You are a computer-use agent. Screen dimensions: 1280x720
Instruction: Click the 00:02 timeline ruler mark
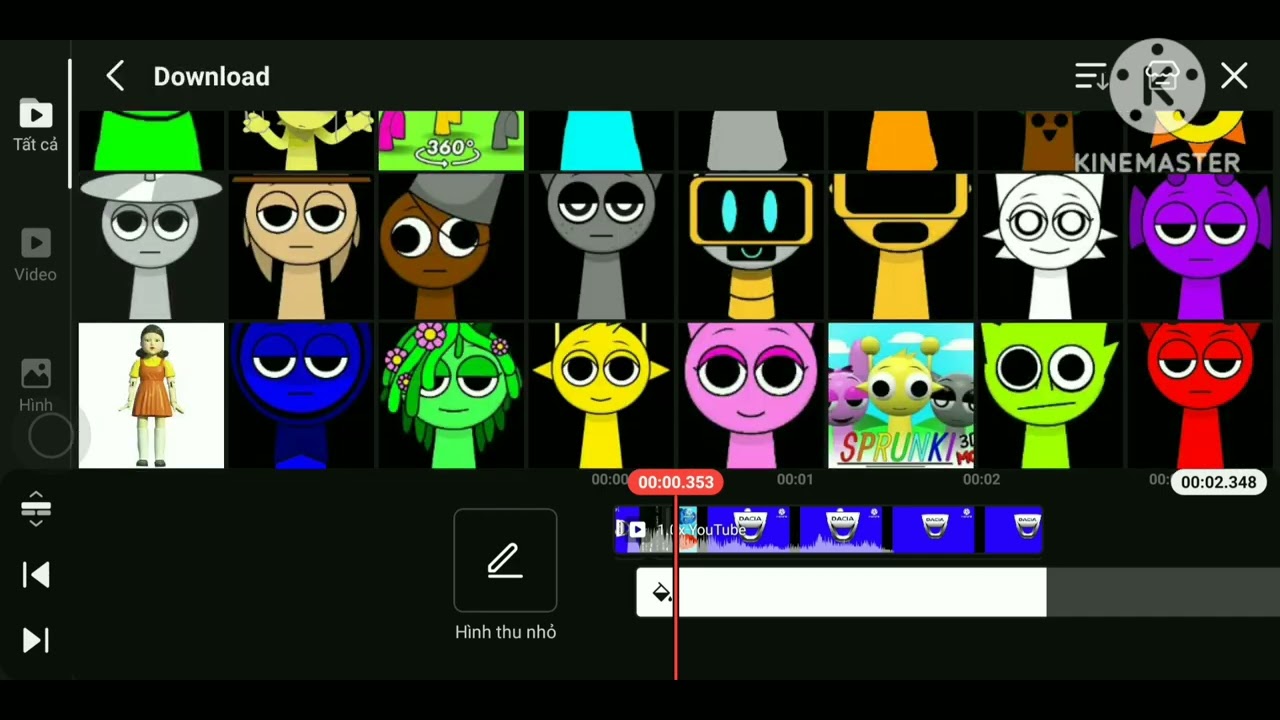(x=981, y=480)
